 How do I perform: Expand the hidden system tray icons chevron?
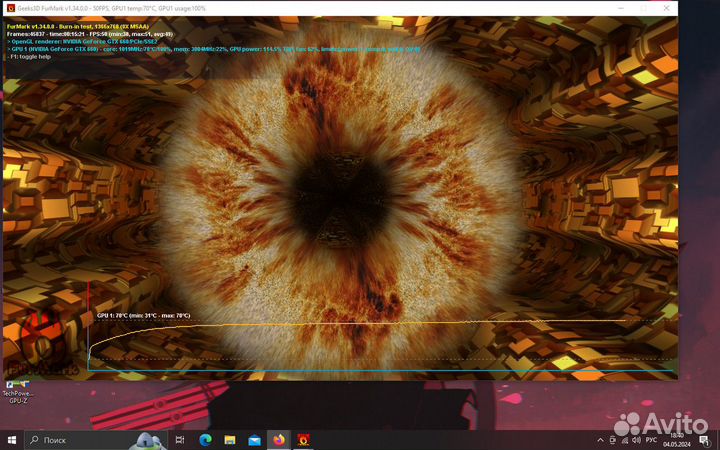[x=602, y=439]
